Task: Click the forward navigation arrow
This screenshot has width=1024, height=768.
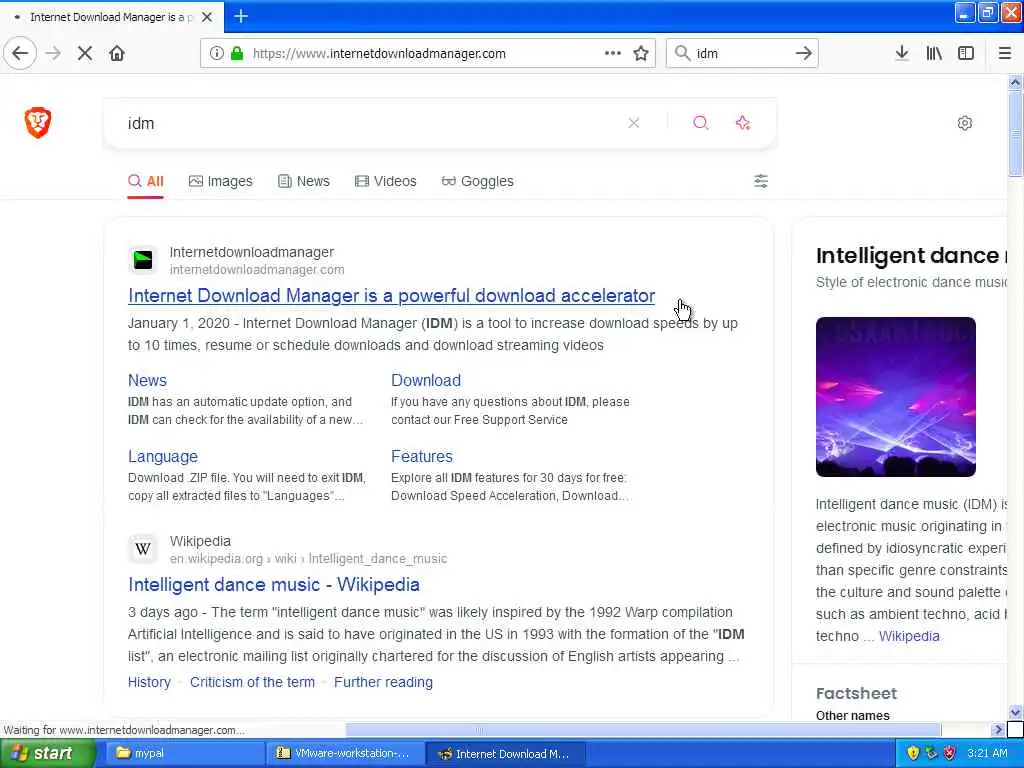Action: click(x=54, y=53)
